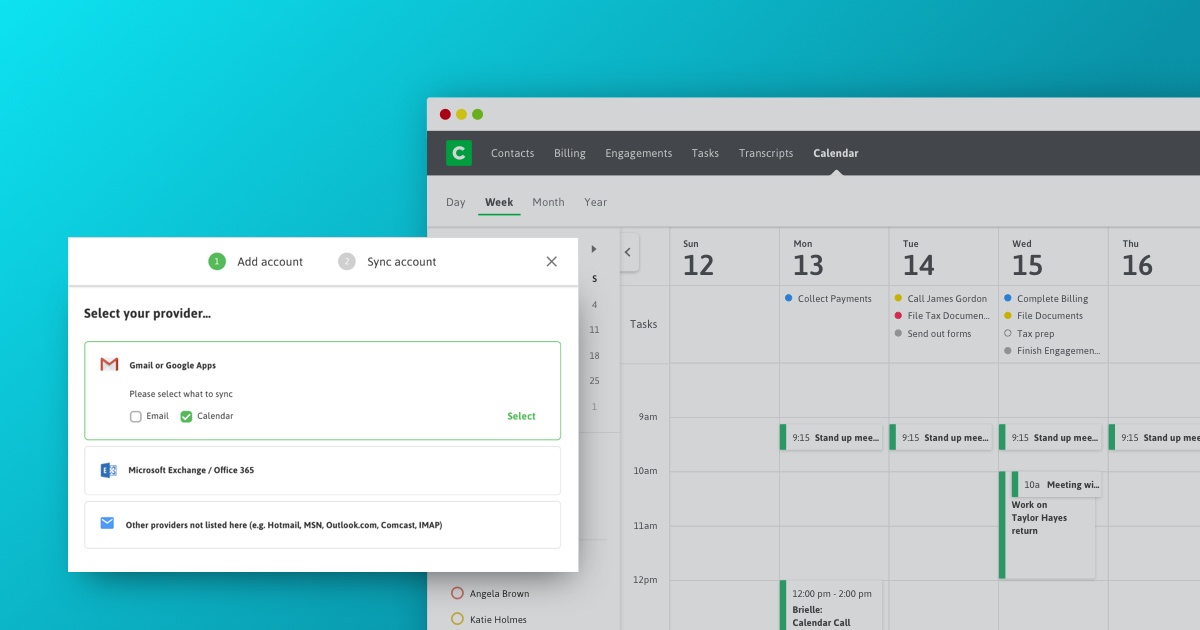This screenshot has width=1200, height=630.
Task: Click the green Canopy logo icon
Action: 459,153
